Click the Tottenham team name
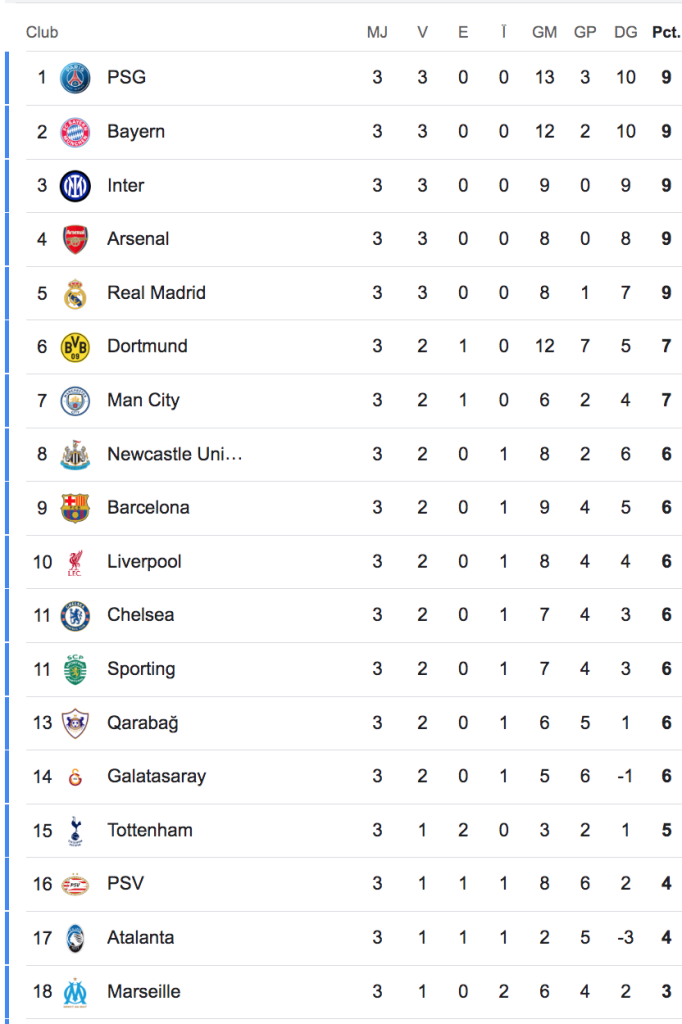Image resolution: width=682 pixels, height=1024 pixels. [150, 830]
